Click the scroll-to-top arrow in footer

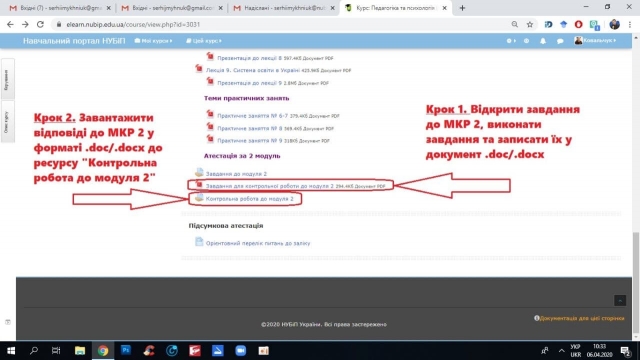tap(620, 300)
